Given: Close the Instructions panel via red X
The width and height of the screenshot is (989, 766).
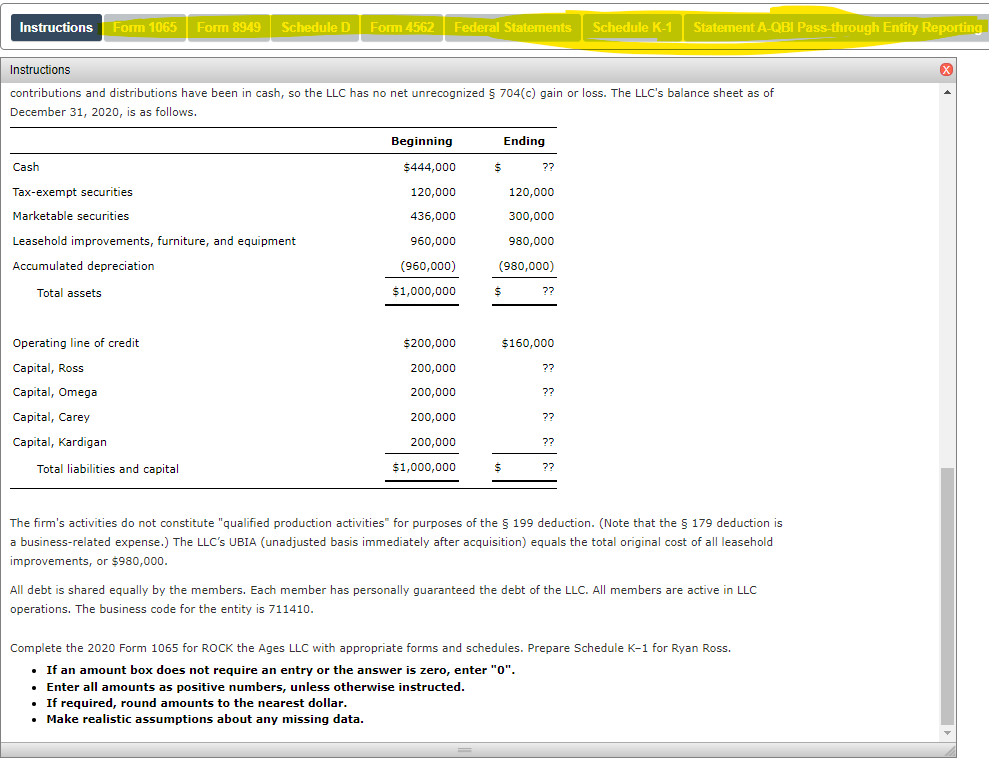Looking at the screenshot, I should click(946, 69).
